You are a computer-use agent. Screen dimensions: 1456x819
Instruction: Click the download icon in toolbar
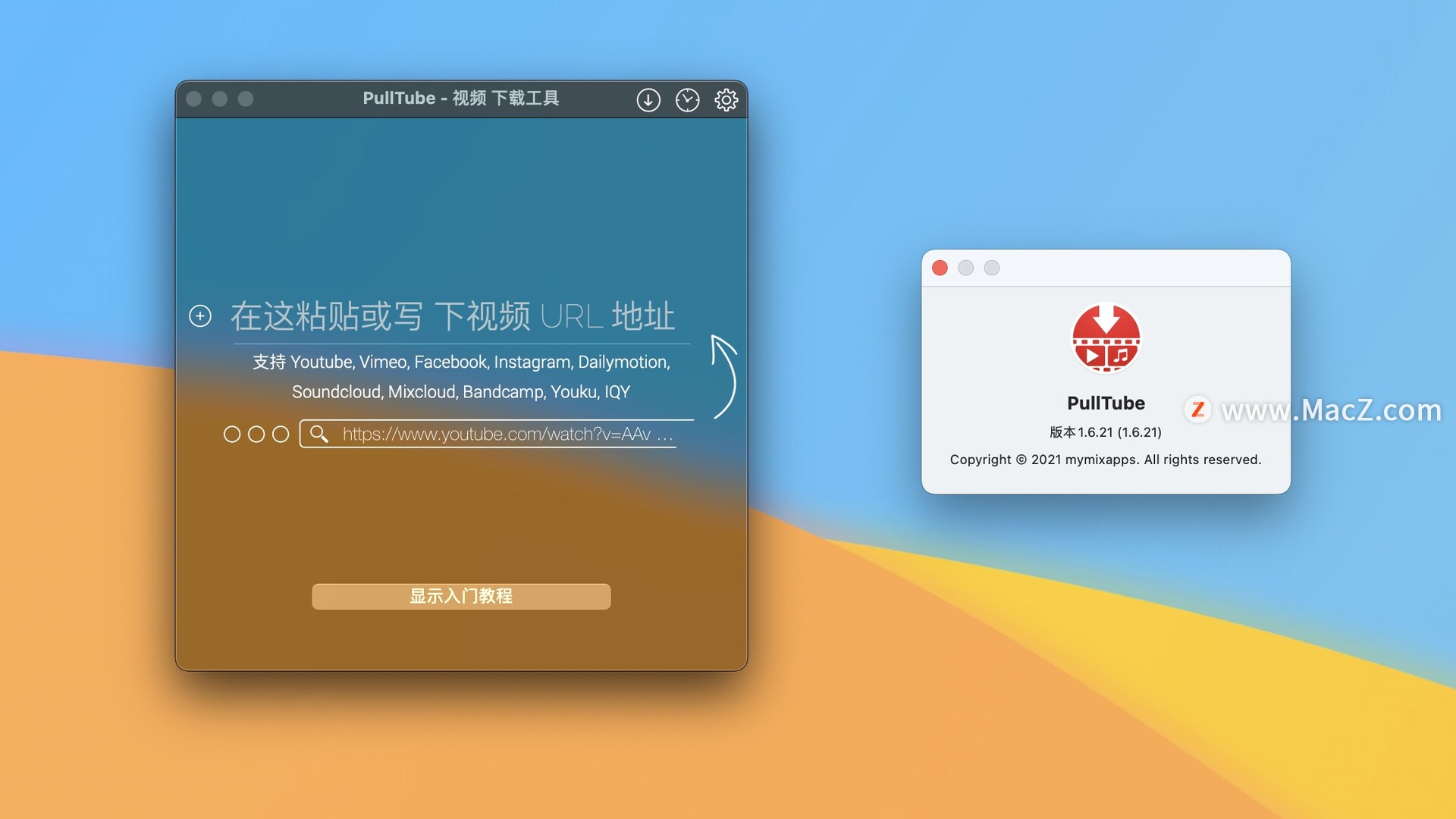click(648, 98)
